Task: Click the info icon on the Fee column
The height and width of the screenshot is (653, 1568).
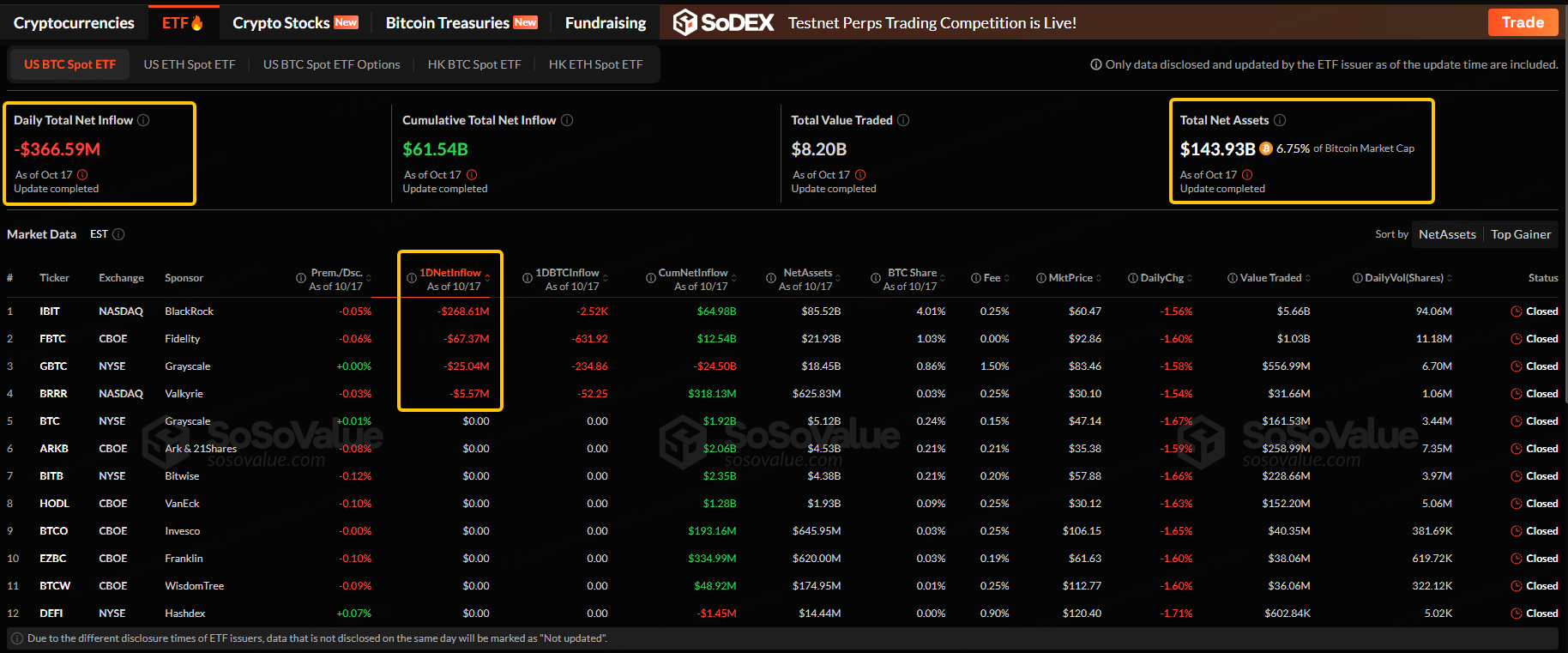Action: coord(976,278)
